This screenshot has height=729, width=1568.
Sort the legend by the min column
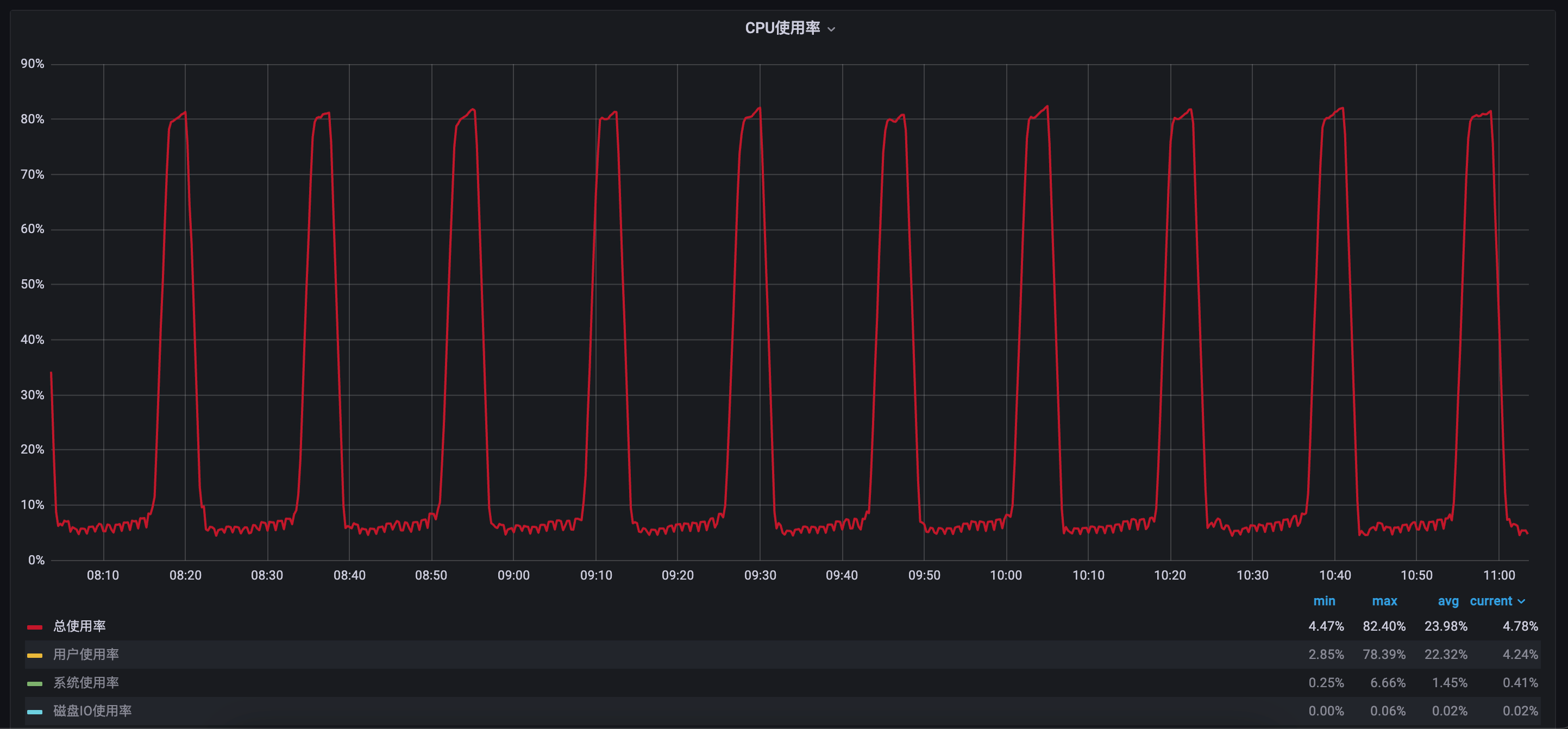point(1324,601)
